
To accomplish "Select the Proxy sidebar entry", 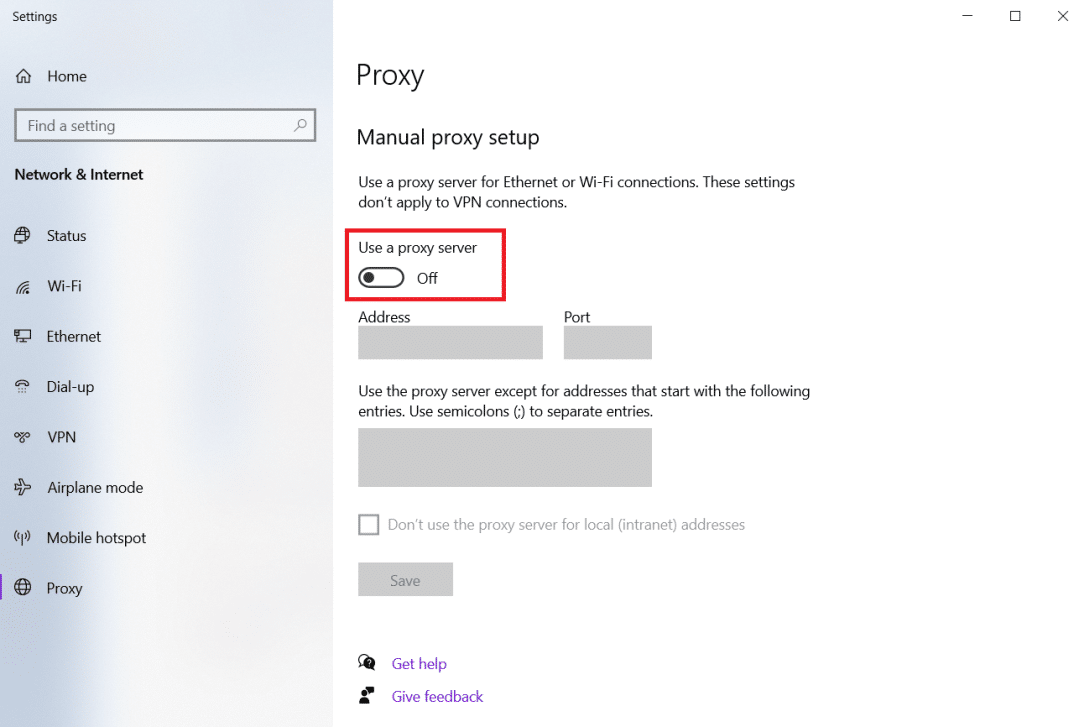I will pos(64,588).
